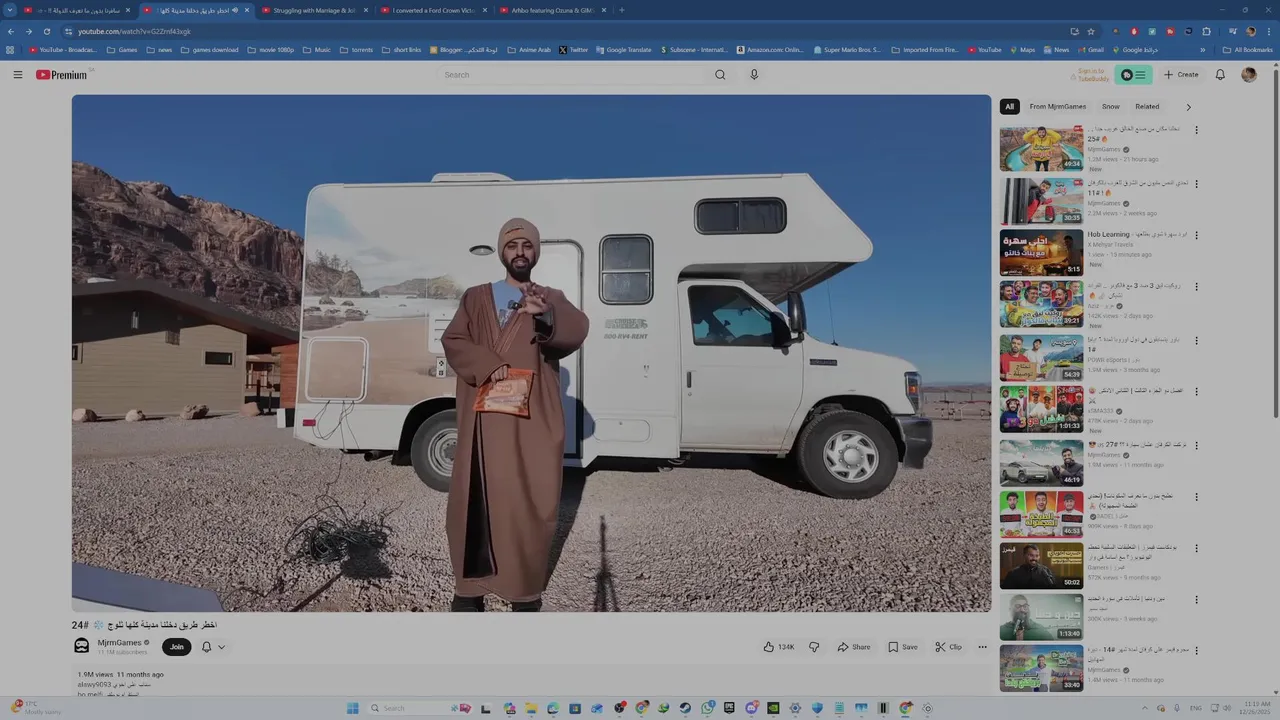The height and width of the screenshot is (720, 1280).
Task: Open the YouTube guide hamburger menu
Action: 17,75
